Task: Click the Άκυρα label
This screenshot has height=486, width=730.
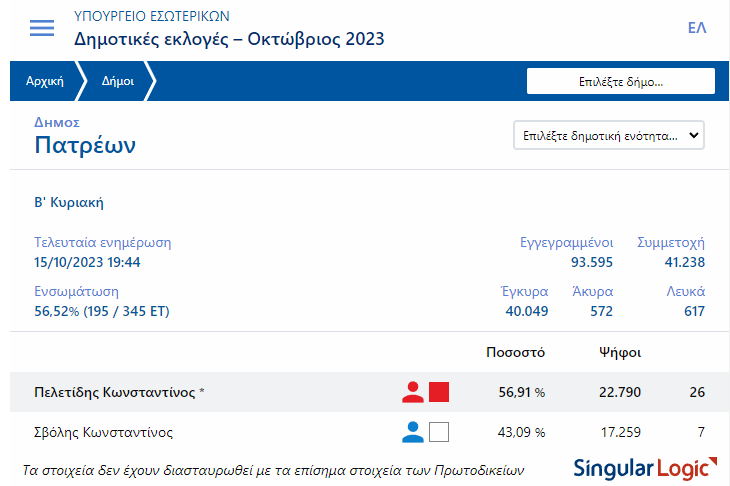Action: 592,291
